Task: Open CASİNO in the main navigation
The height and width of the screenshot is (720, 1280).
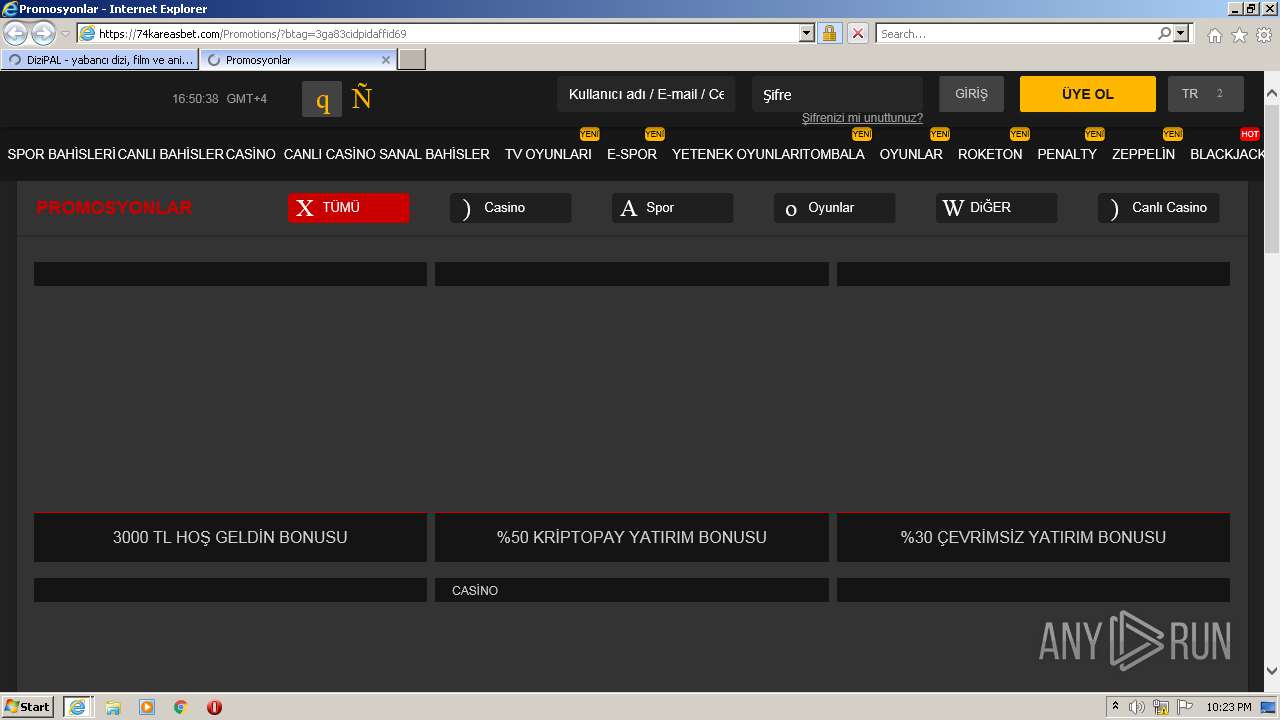Action: point(251,154)
